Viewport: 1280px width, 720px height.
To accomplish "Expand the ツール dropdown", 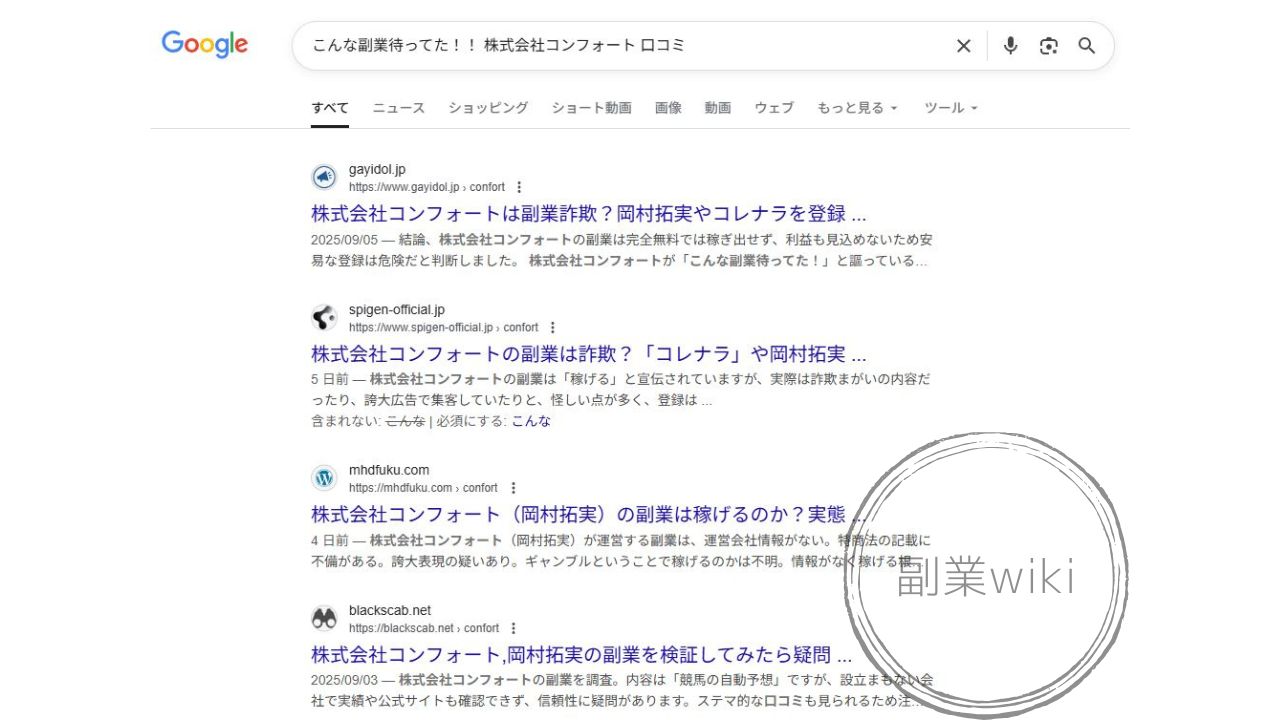I will (950, 108).
